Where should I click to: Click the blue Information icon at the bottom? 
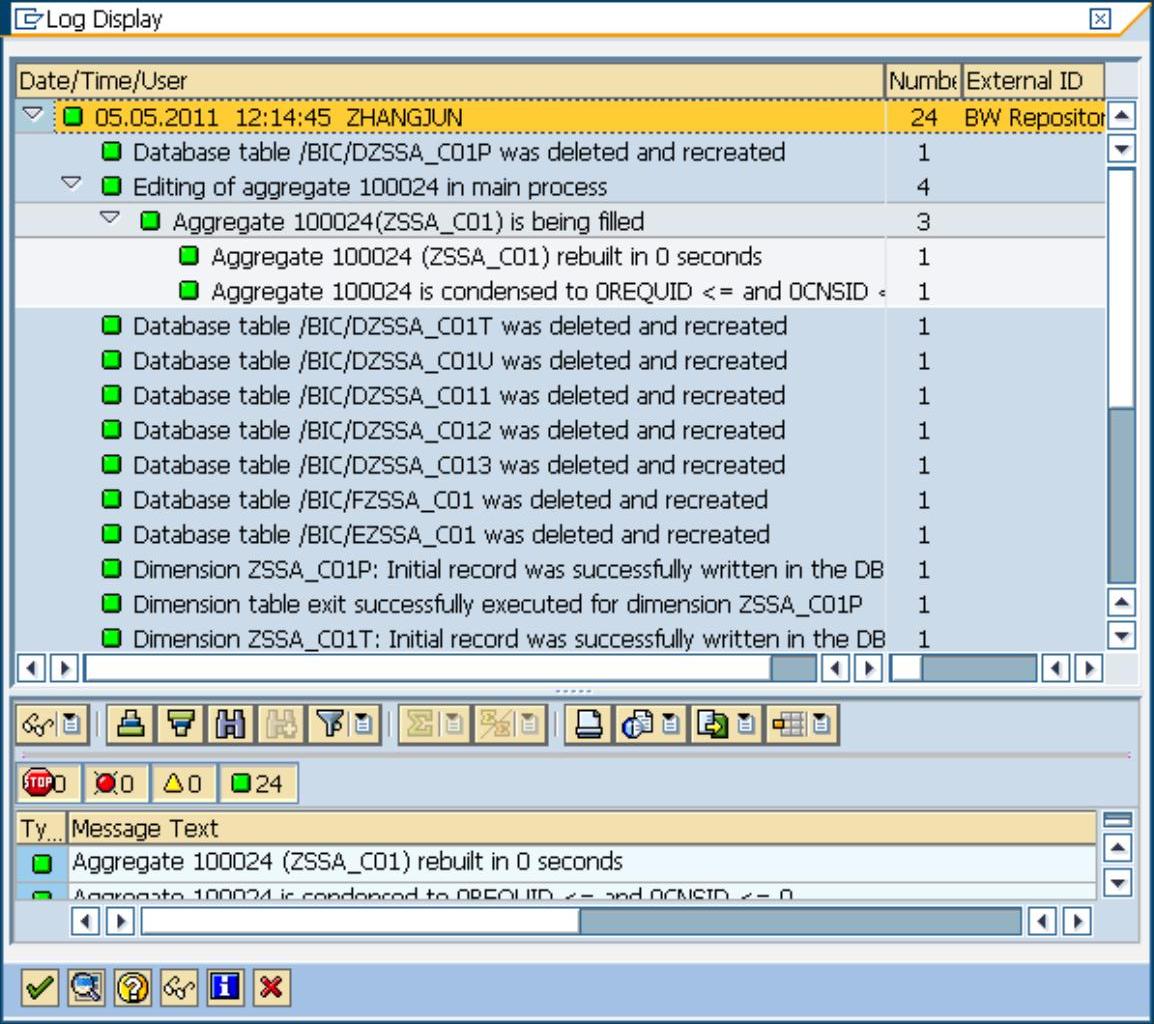click(x=224, y=988)
